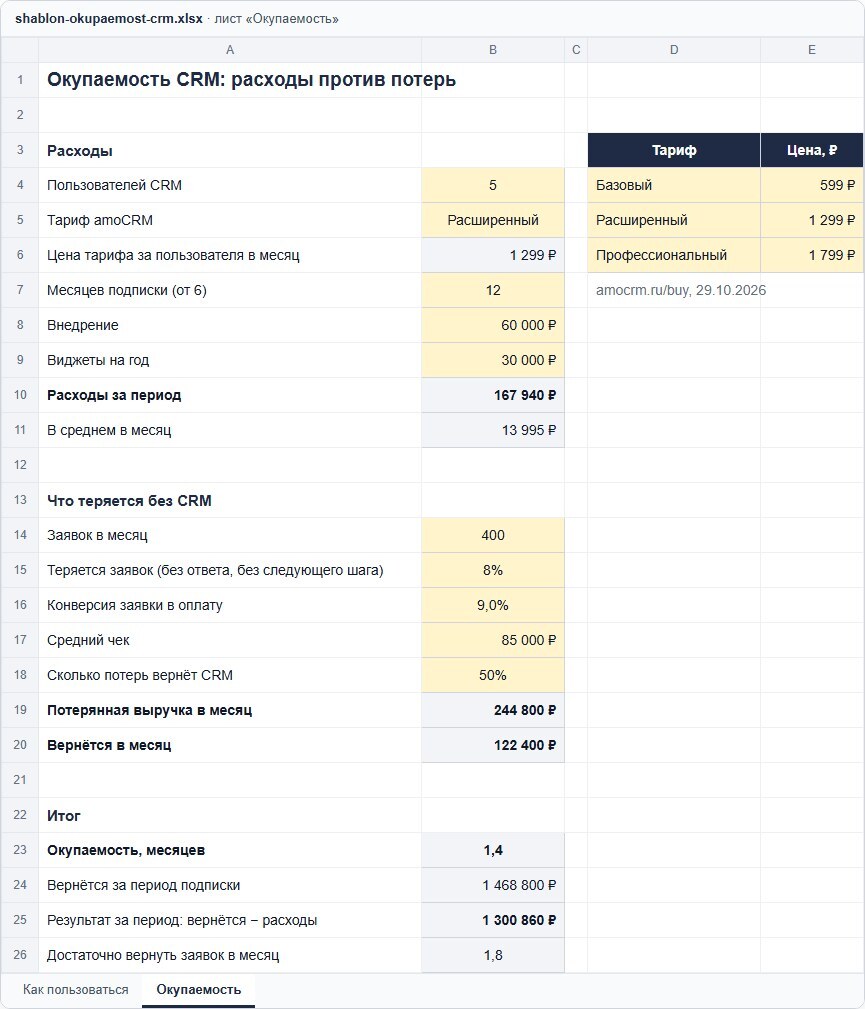Click lost requests cell «8%»
This screenshot has height=1009, width=865.
[x=493, y=570]
